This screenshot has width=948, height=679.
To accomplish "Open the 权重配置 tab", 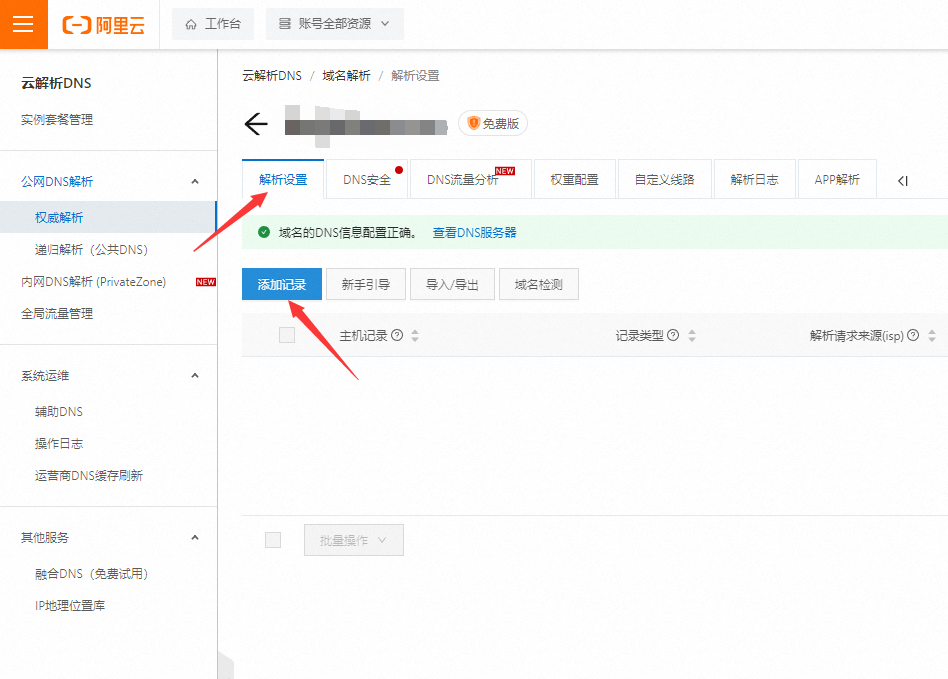I will click(574, 180).
